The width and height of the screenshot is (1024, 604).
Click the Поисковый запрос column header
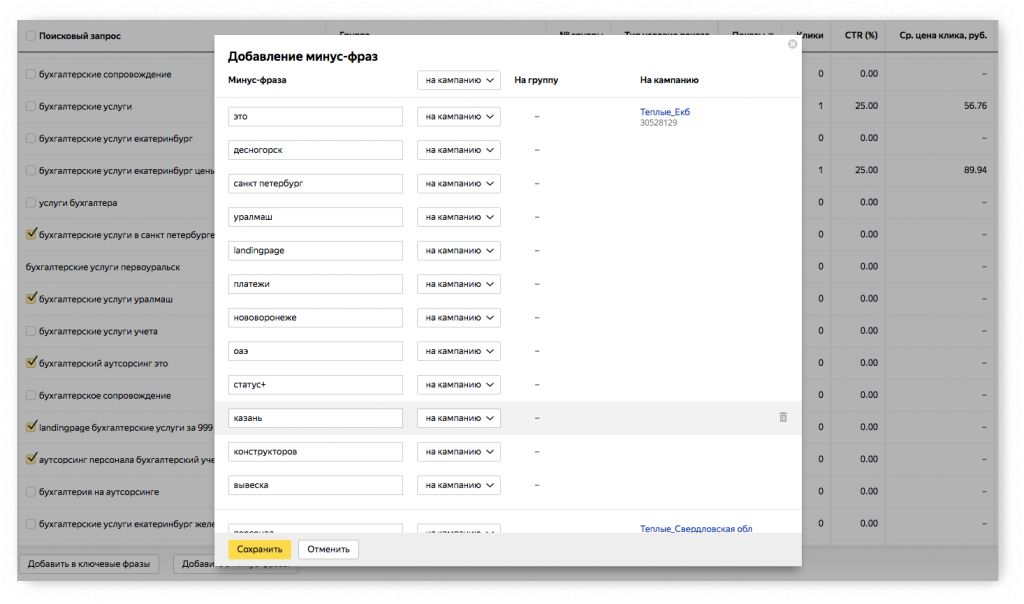coord(80,36)
